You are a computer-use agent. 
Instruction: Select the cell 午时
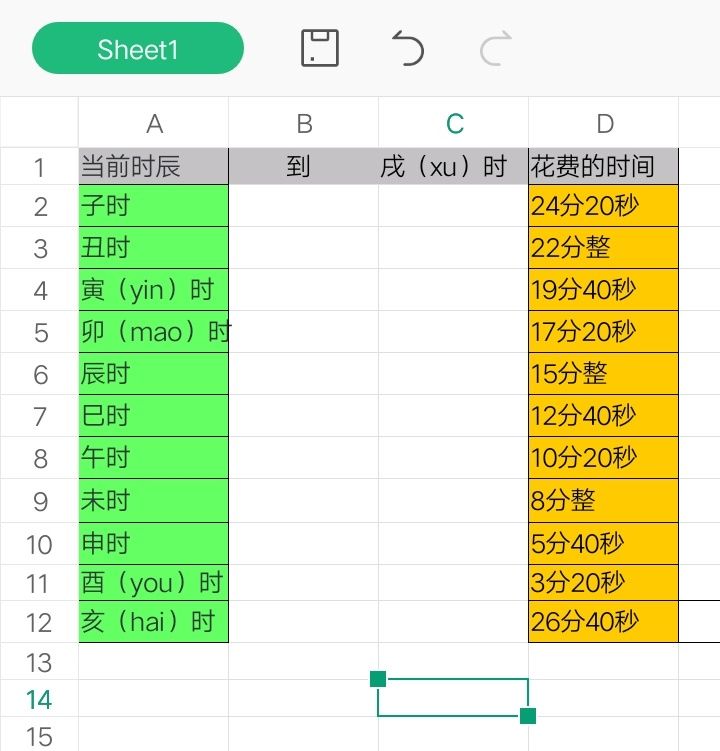(154, 458)
